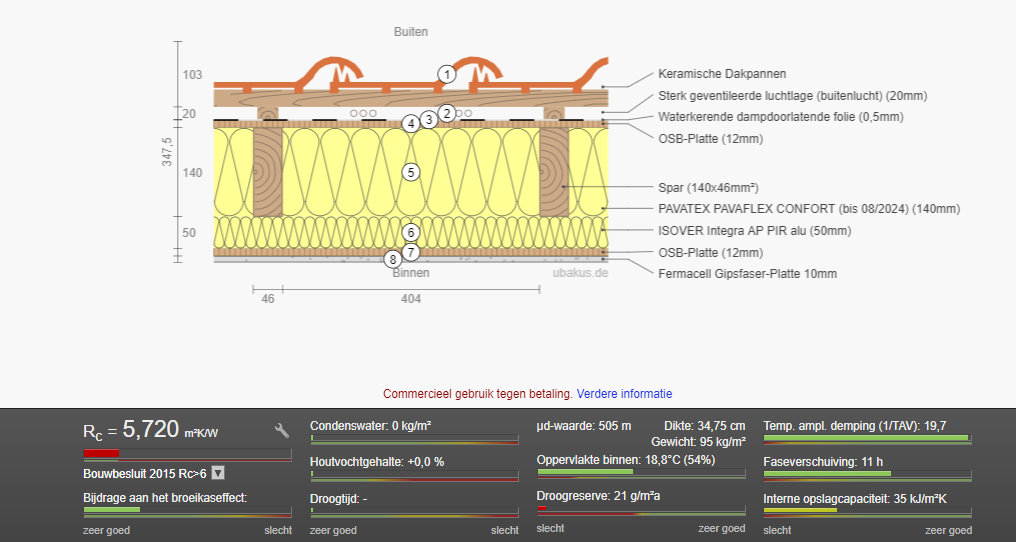
Task: Click the Rc value 5,720
Action: click(150, 429)
